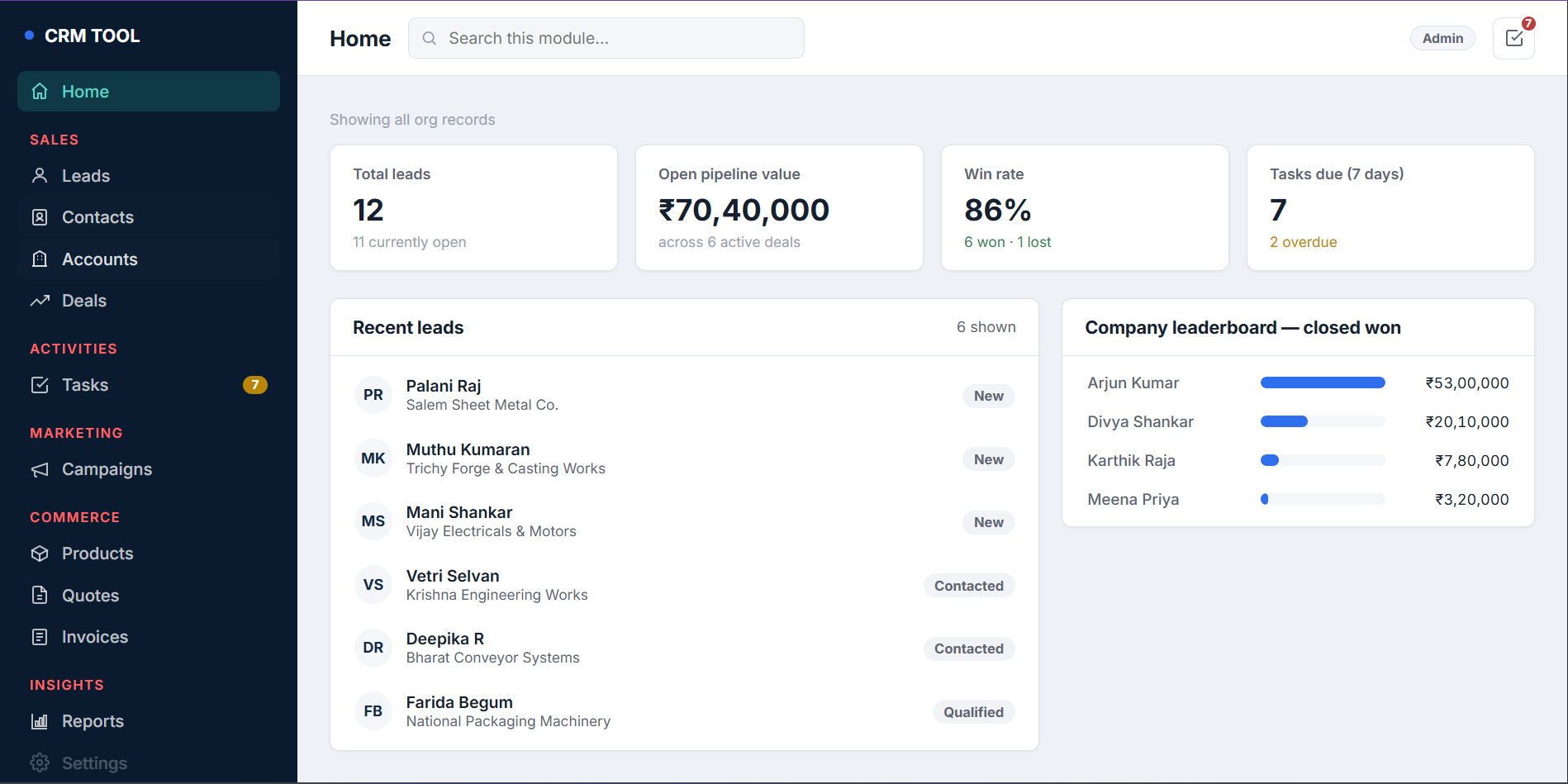Viewport: 1568px width, 784px height.
Task: Click the Admin user button
Action: [x=1442, y=38]
